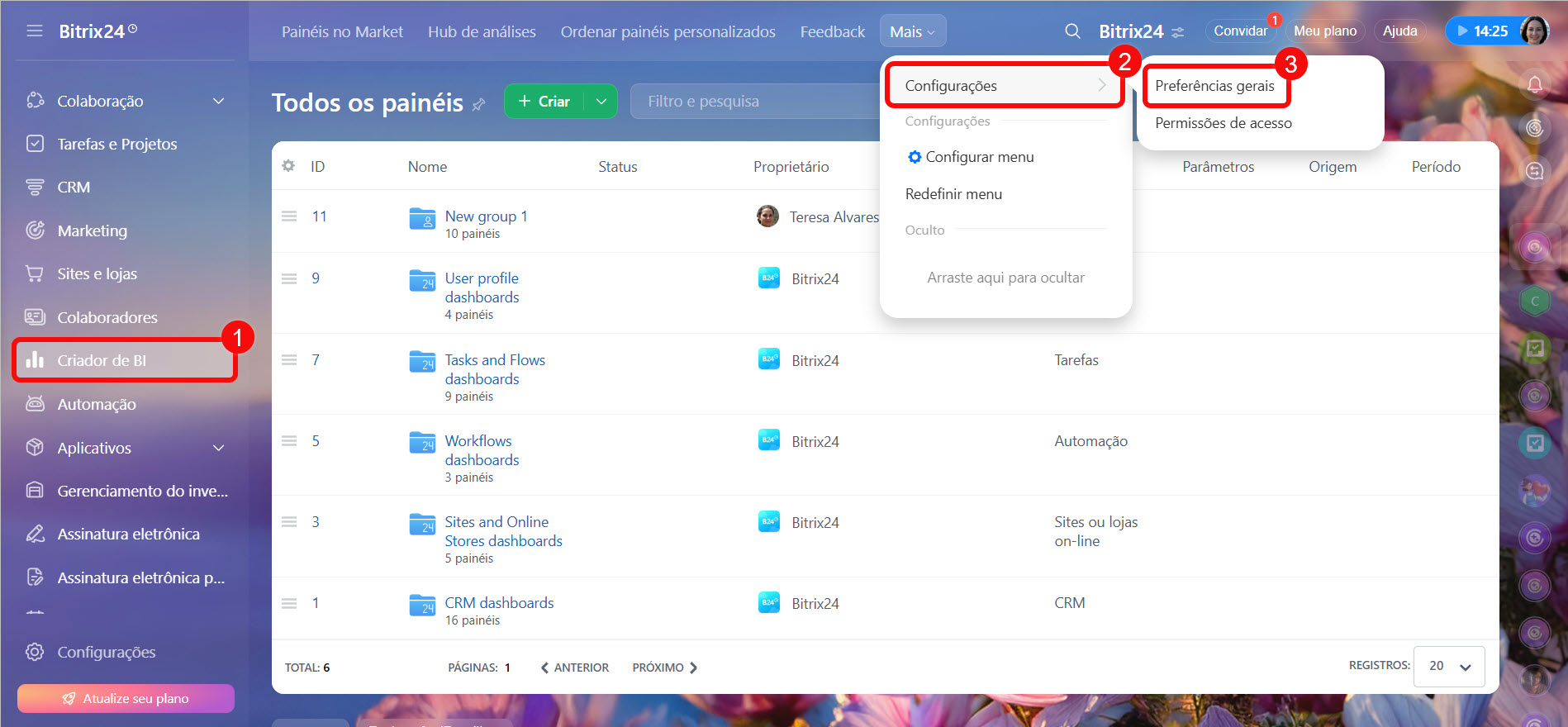Click the hamburger menu icon beside Bitrix24 logo
This screenshot has width=1568, height=727.
34,31
